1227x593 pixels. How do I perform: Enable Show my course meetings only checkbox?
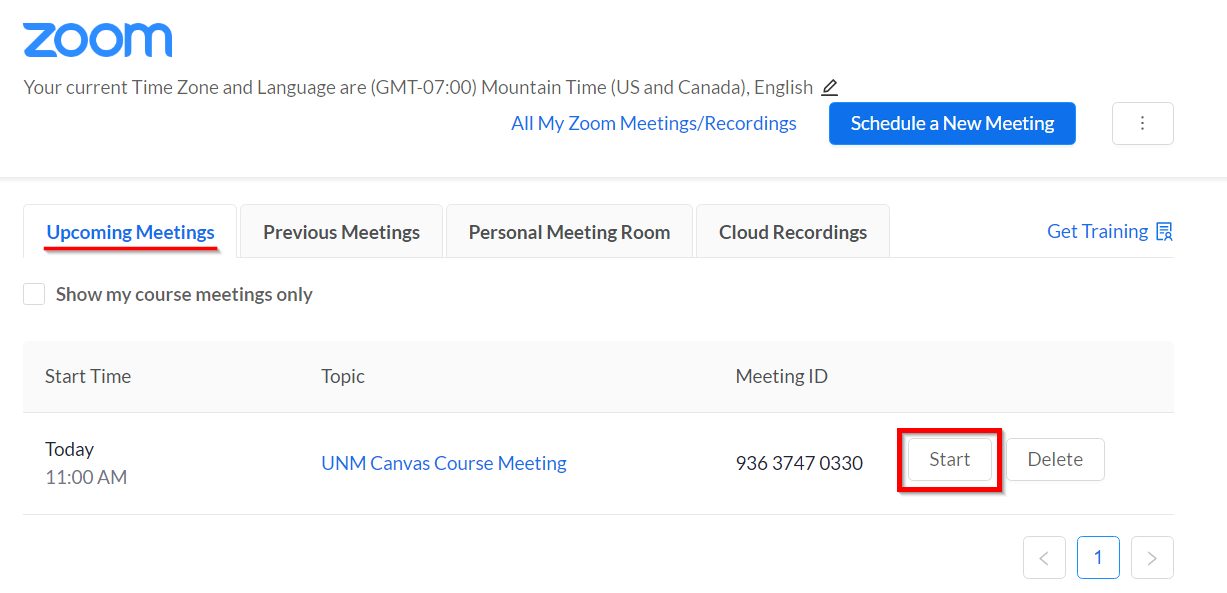click(x=34, y=294)
